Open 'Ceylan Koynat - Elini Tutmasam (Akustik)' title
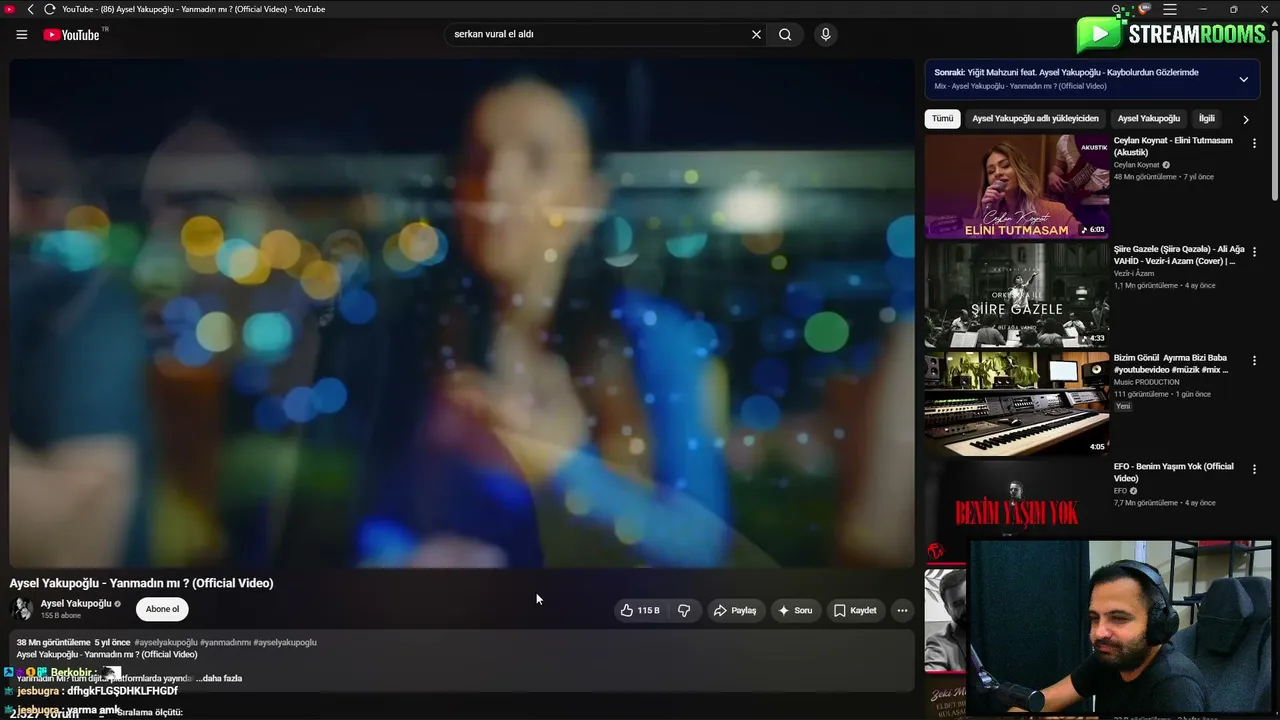Image resolution: width=1280 pixels, height=720 pixels. [1173, 147]
